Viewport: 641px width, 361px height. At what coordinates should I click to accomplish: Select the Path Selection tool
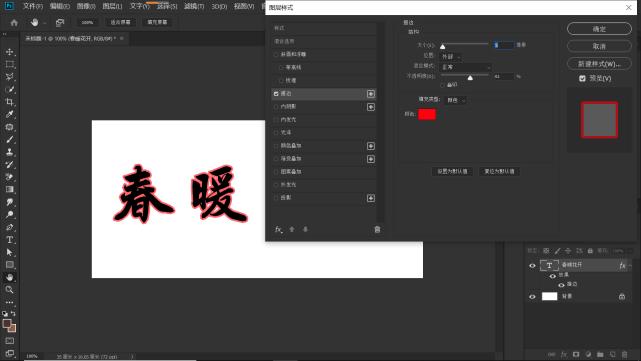pyautogui.click(x=9, y=252)
